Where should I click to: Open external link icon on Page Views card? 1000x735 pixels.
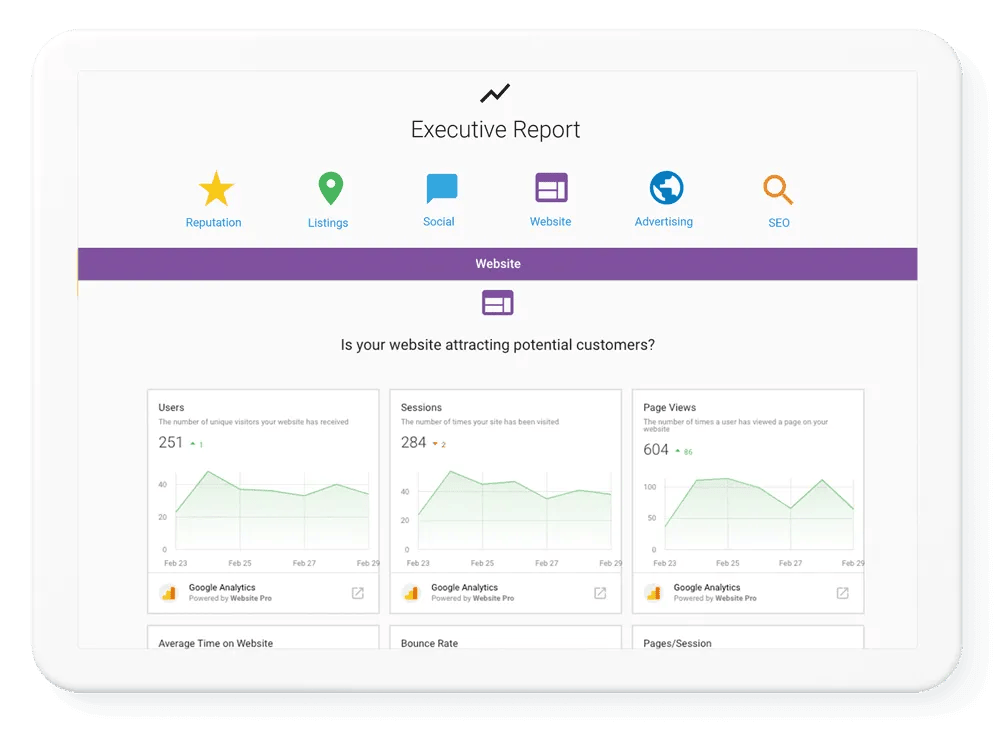coord(842,593)
